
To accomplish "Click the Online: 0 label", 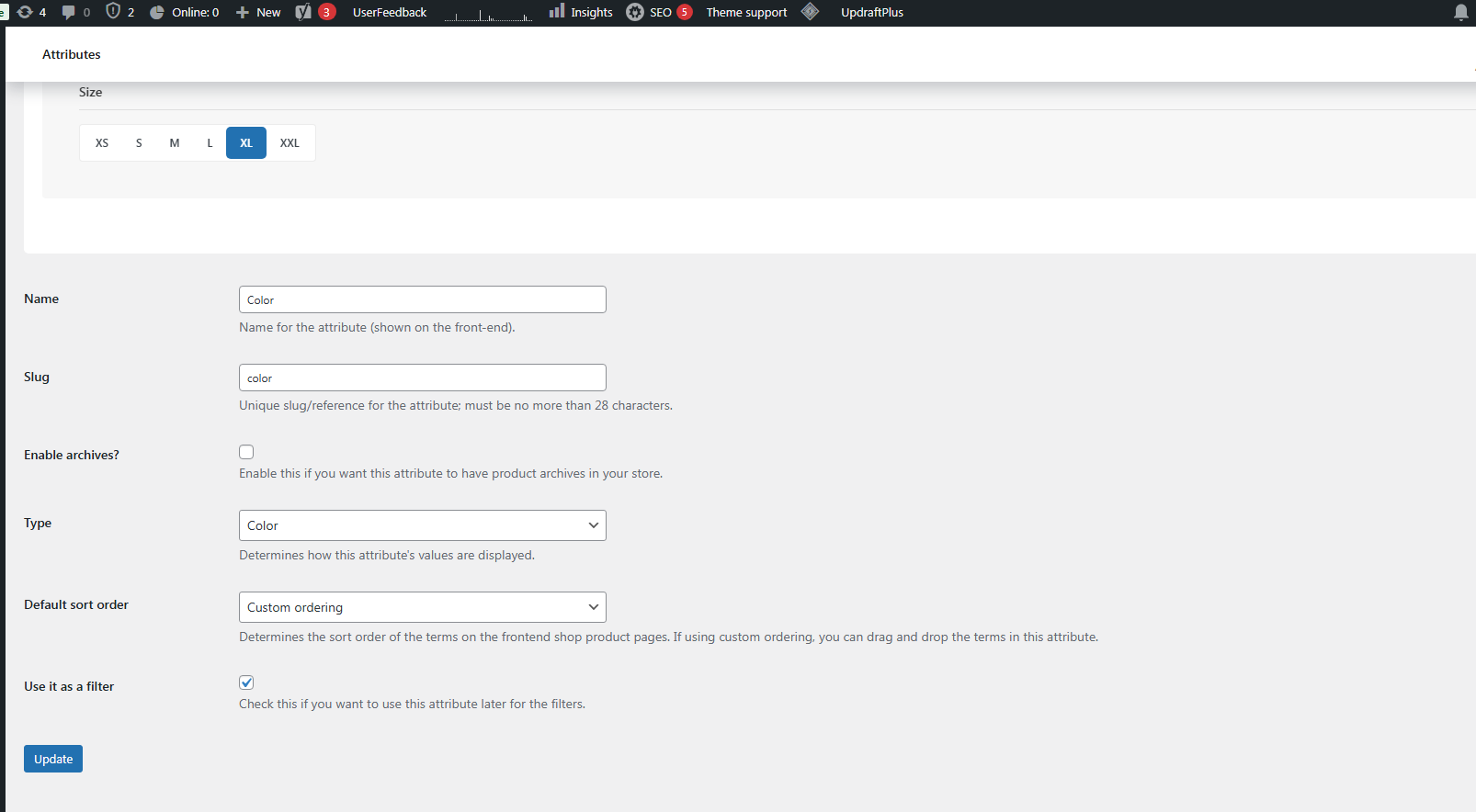I will pos(196,12).
